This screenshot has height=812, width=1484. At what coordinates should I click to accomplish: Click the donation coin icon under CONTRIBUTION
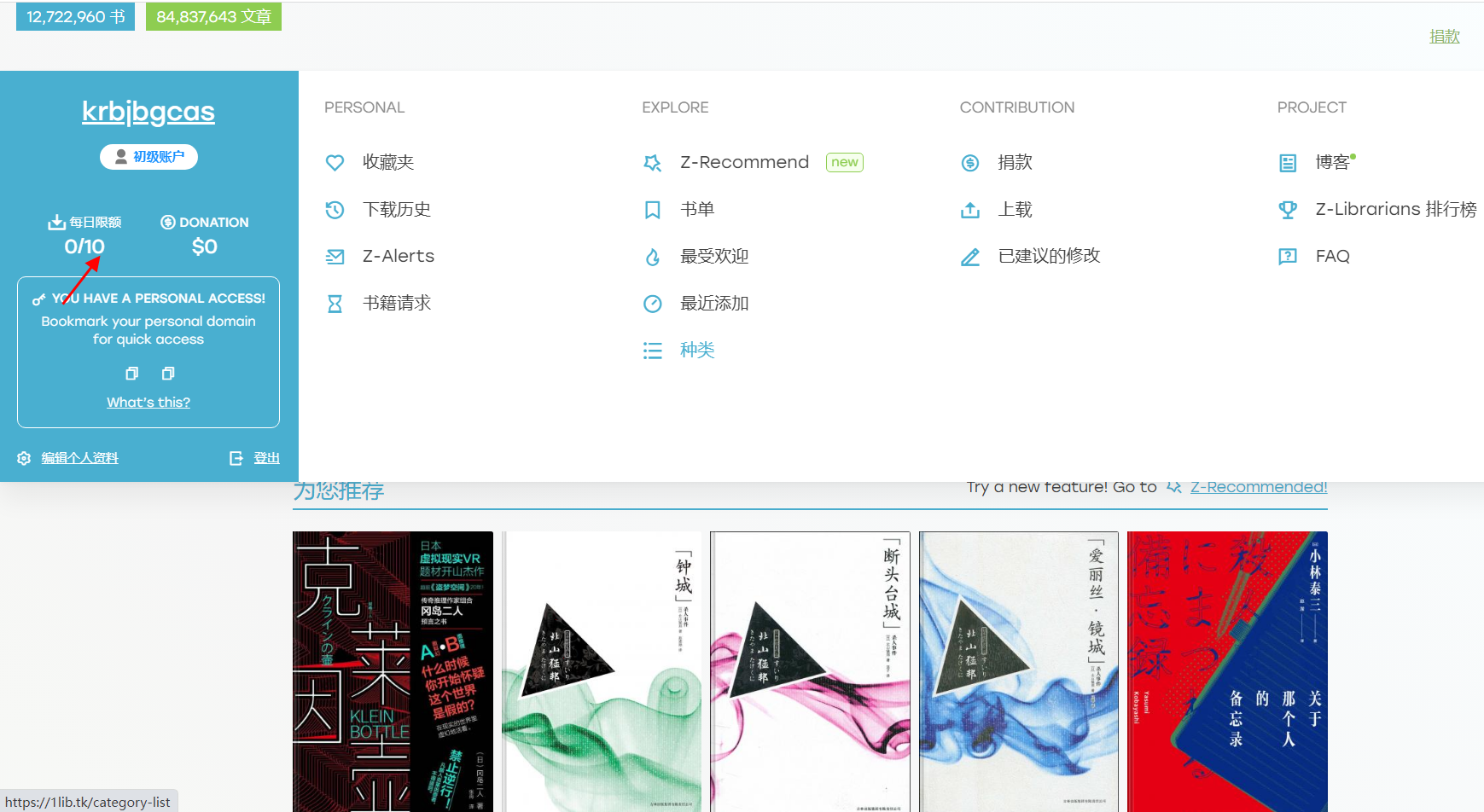coord(970,163)
